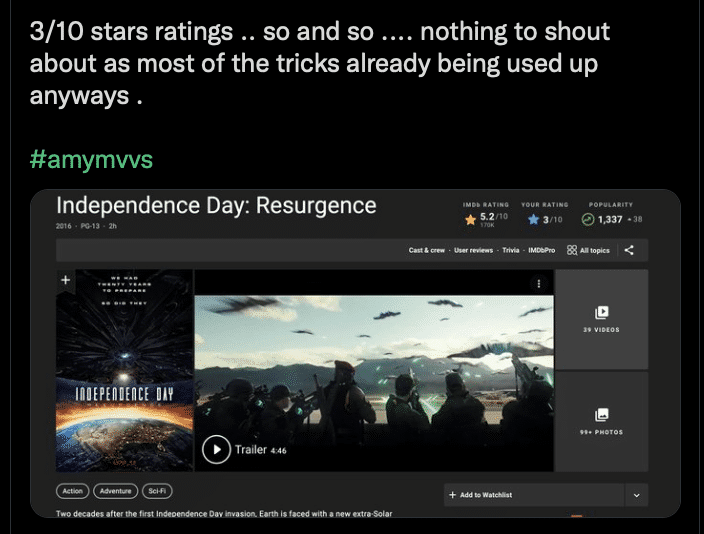Expand the watchlist dropdown chevron
This screenshot has height=534, width=704.
pyautogui.click(x=636, y=495)
